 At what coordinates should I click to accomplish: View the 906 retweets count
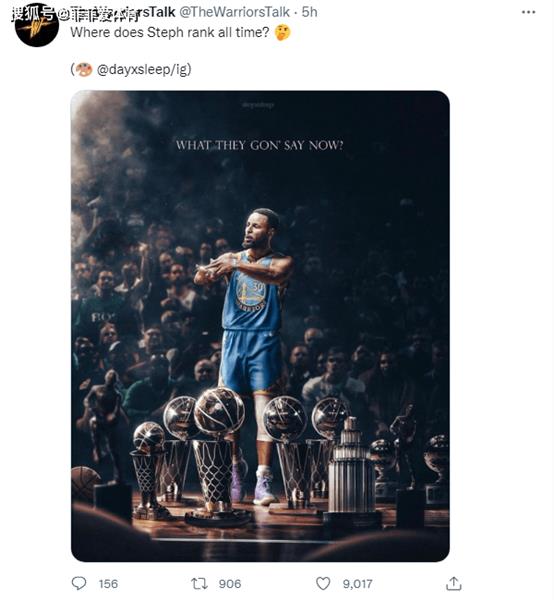[230, 584]
